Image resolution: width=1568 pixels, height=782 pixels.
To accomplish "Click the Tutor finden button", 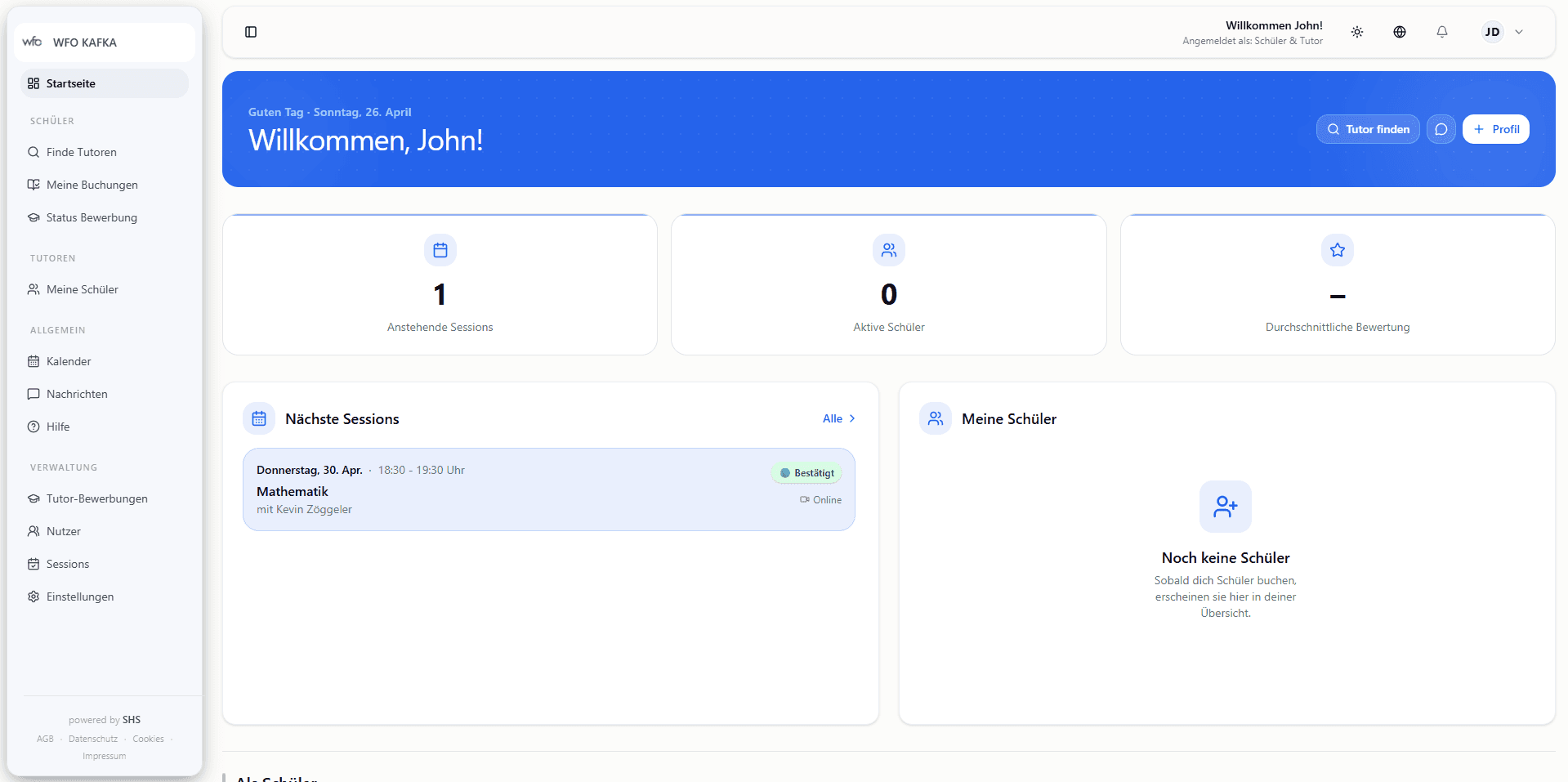I will coord(1367,129).
